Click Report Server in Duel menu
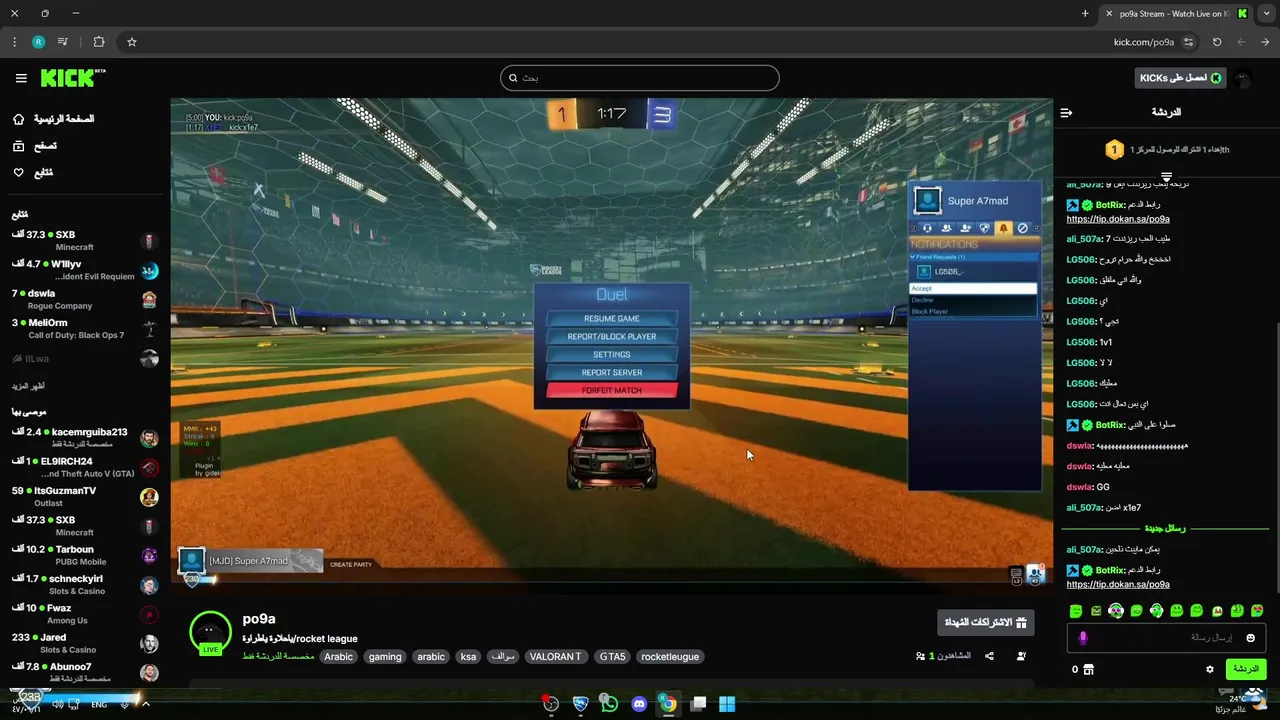This screenshot has width=1280, height=720. [612, 372]
